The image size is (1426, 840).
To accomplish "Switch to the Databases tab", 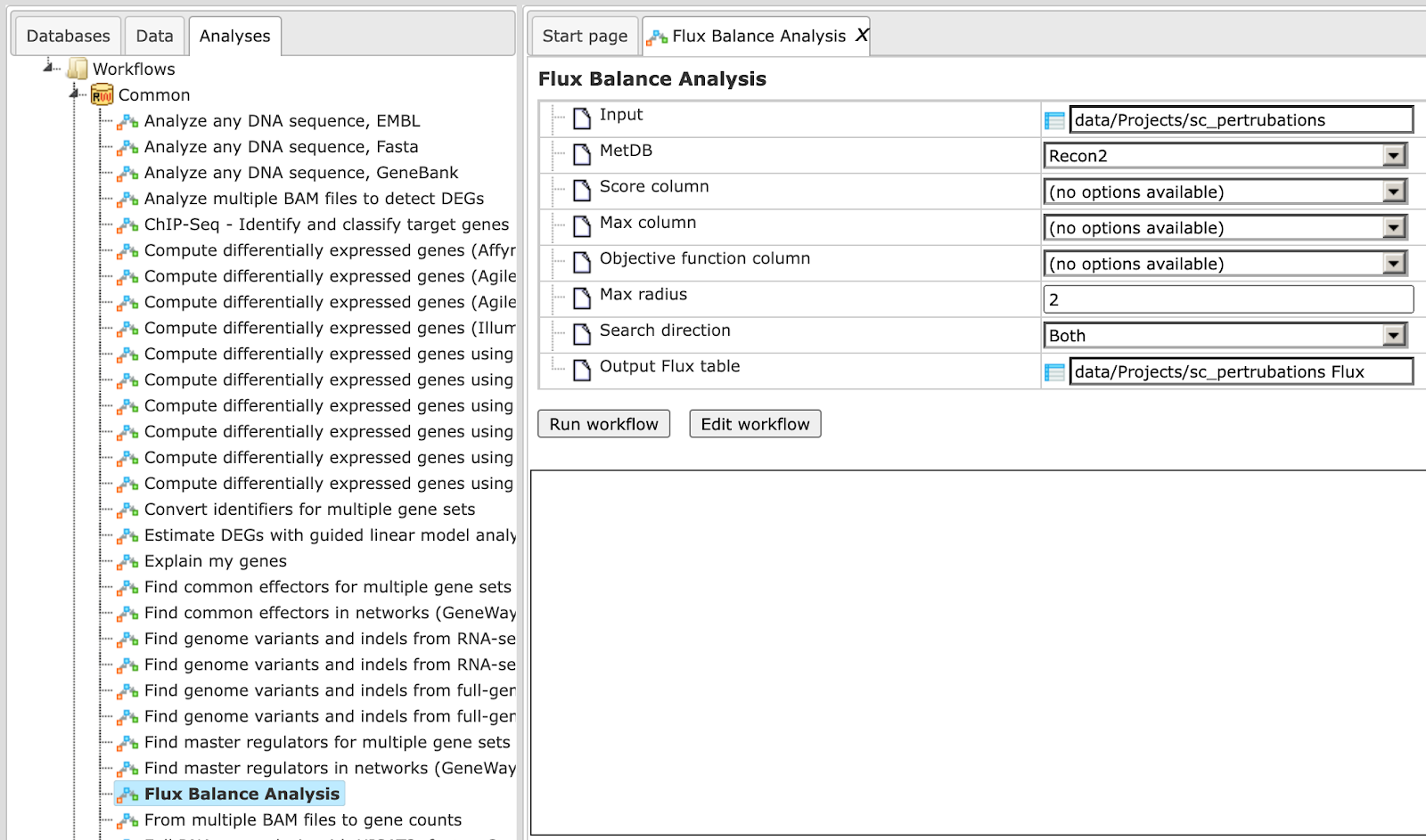I will pos(68,36).
